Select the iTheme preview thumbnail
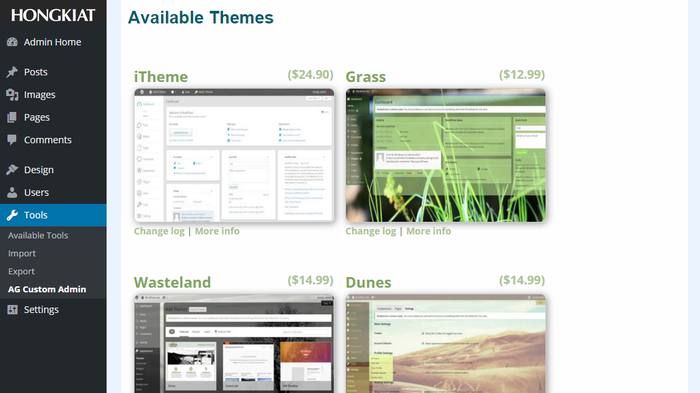This screenshot has height=393, width=700. 234,155
